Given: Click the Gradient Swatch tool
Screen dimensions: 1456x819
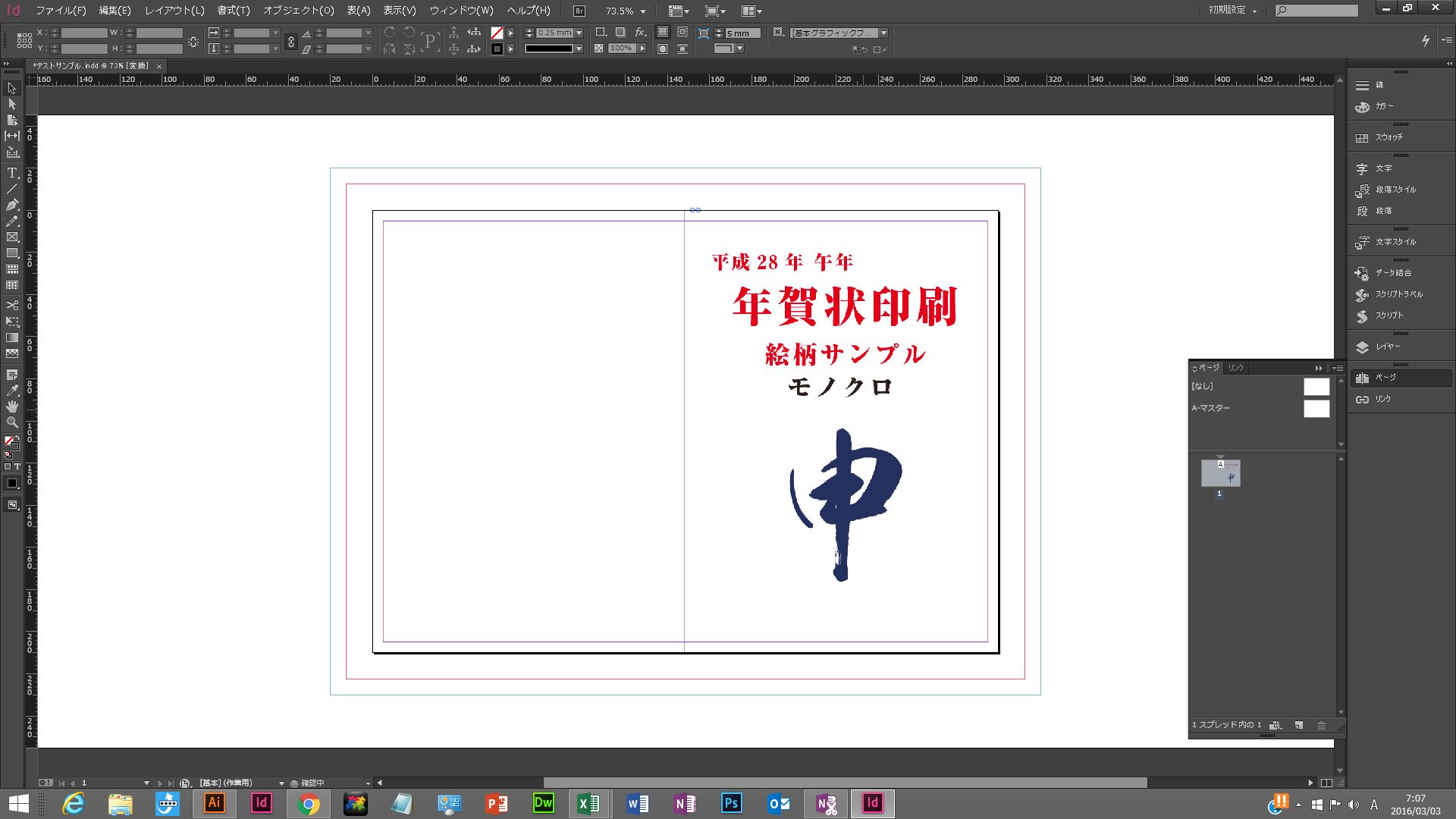Looking at the screenshot, I should click(12, 337).
